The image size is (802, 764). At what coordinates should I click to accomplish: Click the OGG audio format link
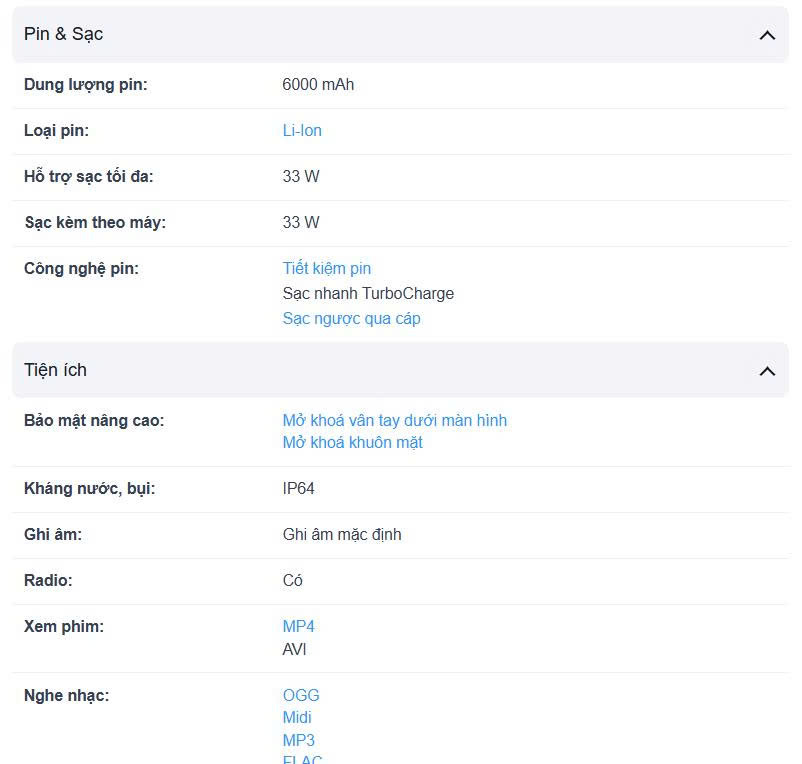[x=301, y=695]
